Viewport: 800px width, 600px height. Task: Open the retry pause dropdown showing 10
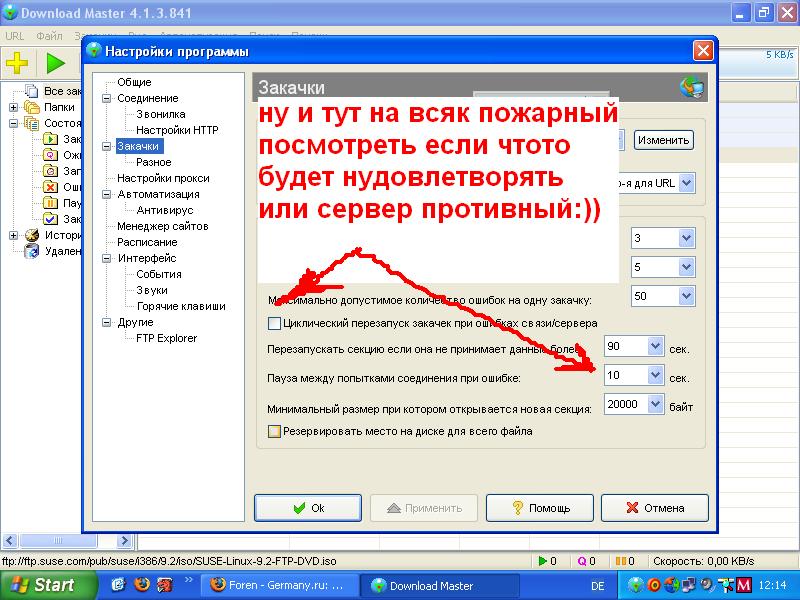tap(656, 376)
